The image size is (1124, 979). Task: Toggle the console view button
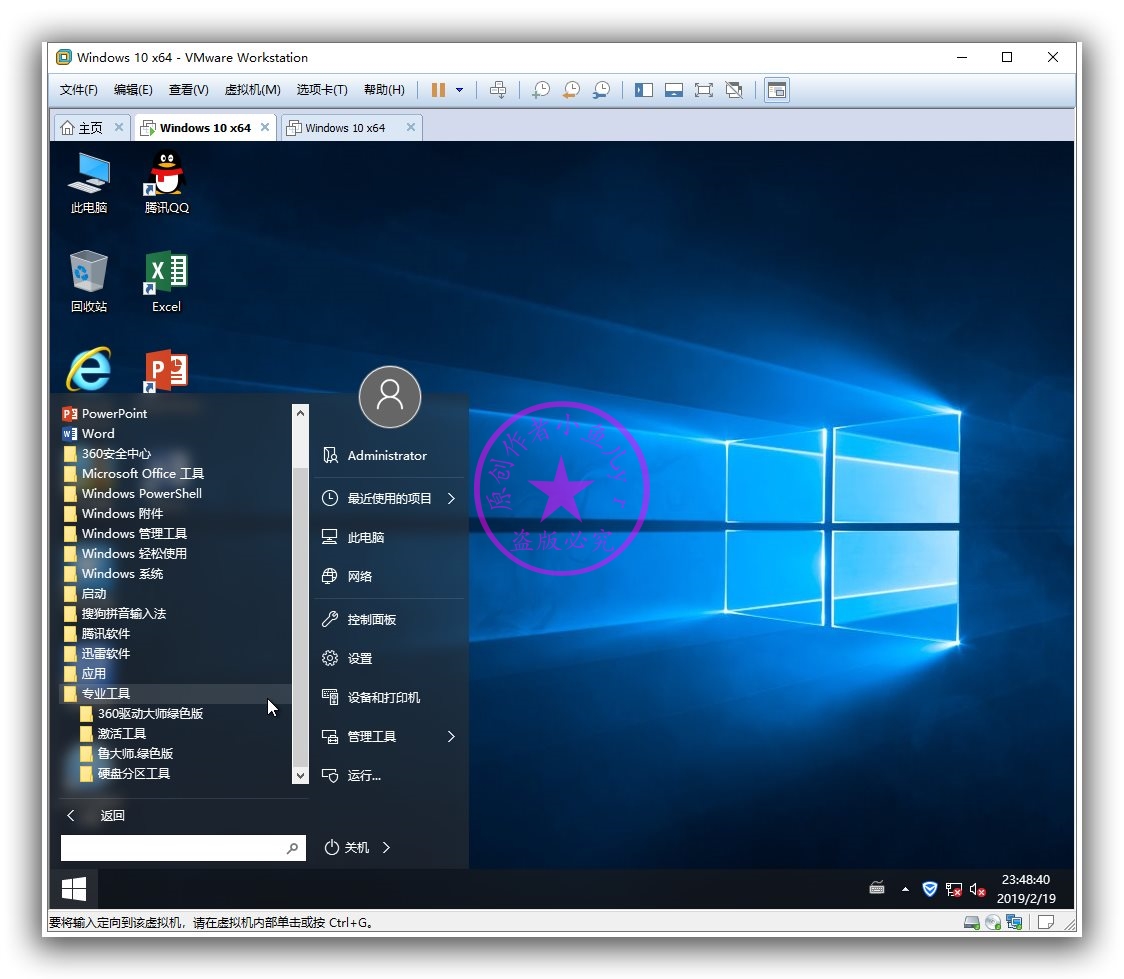coord(776,90)
